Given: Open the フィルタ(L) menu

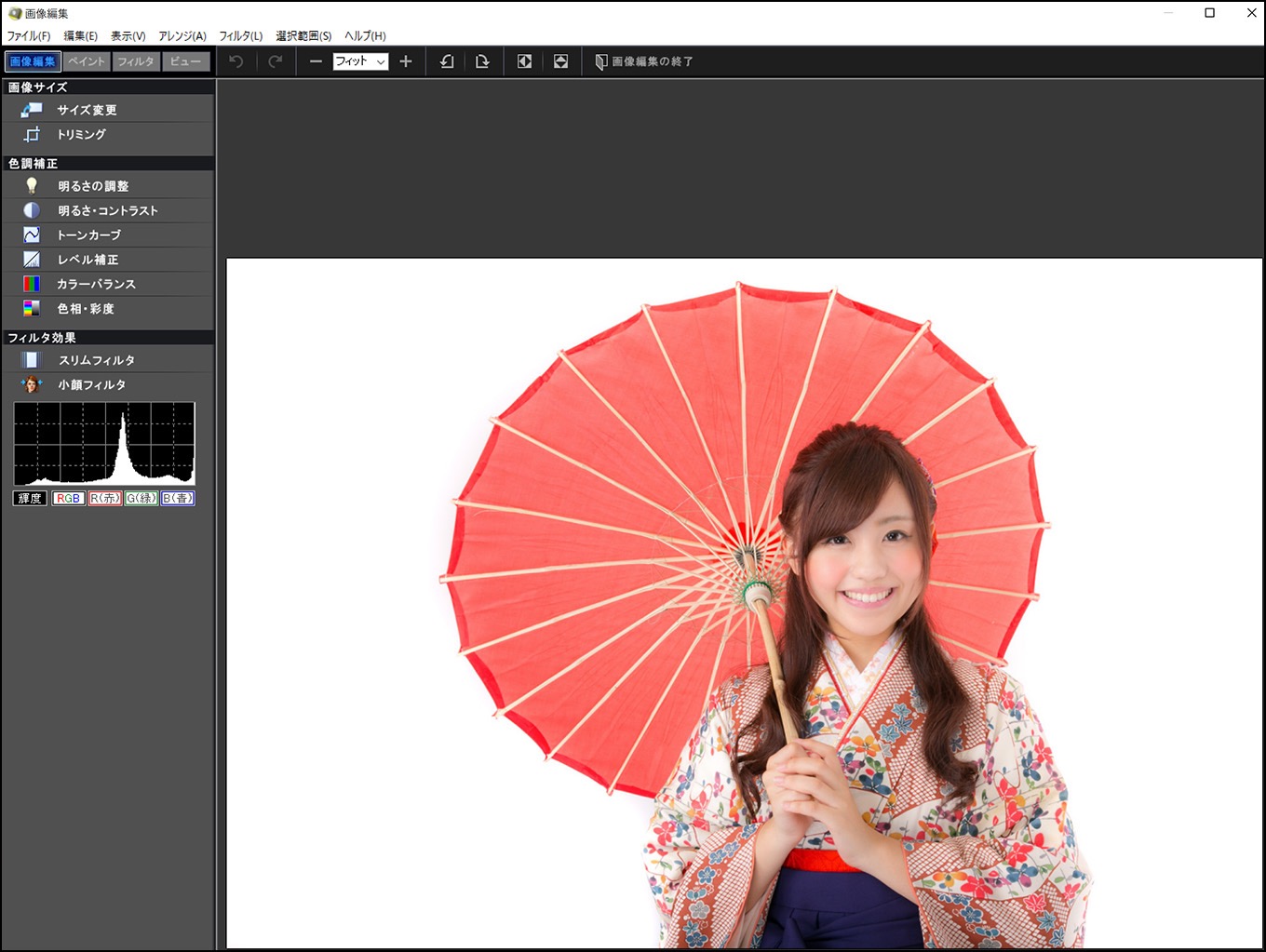Looking at the screenshot, I should [241, 36].
